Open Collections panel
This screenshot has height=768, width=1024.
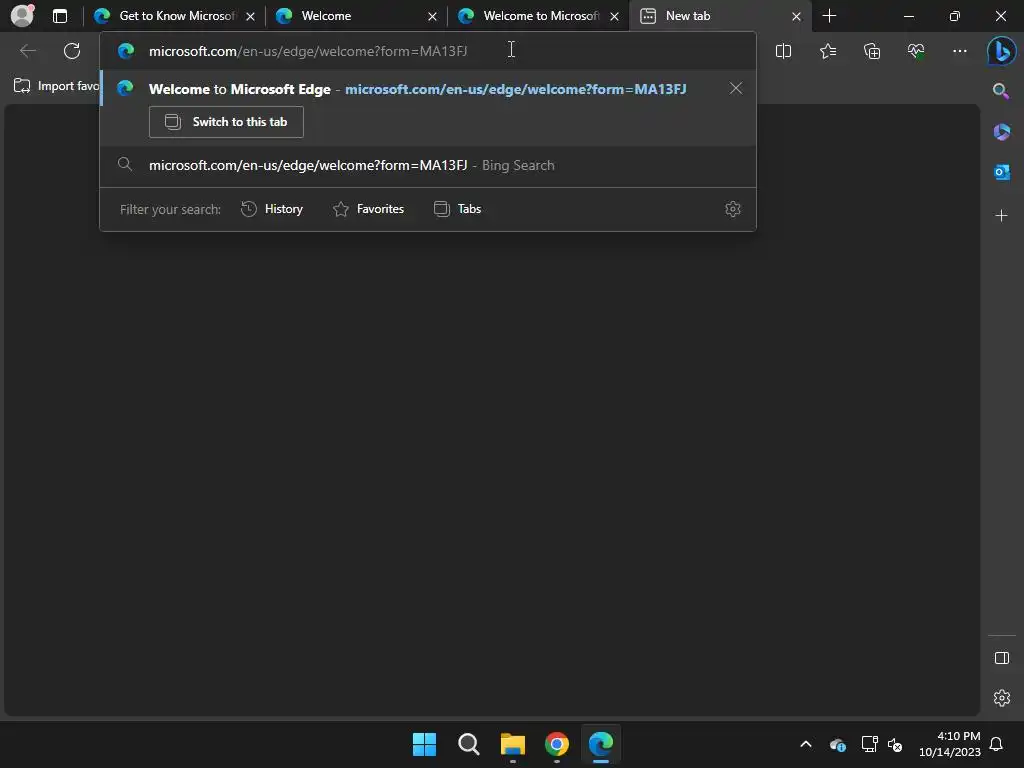872,51
